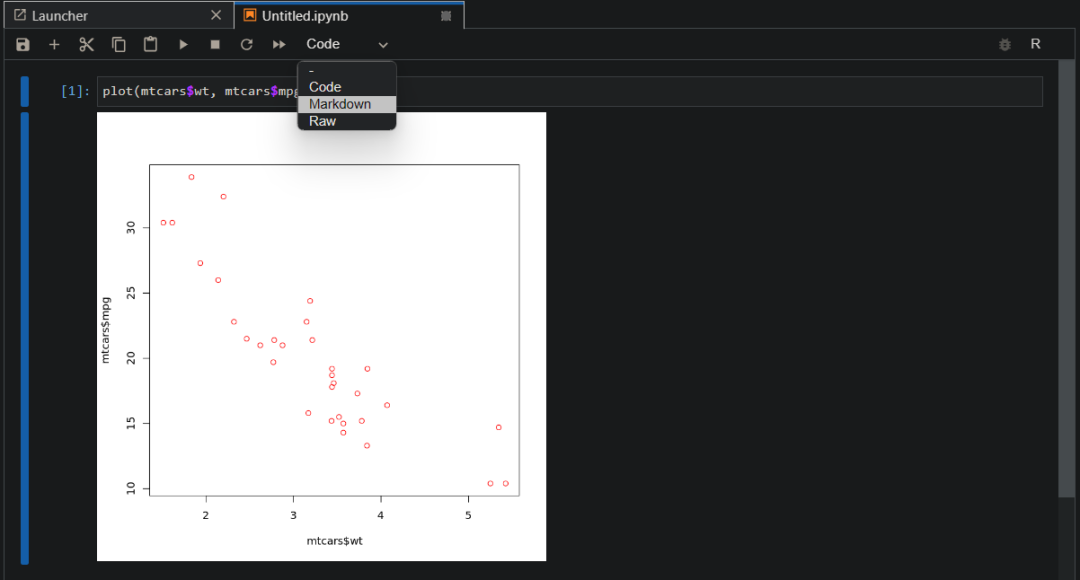Interrupt the kernel with the stop icon

click(215, 45)
